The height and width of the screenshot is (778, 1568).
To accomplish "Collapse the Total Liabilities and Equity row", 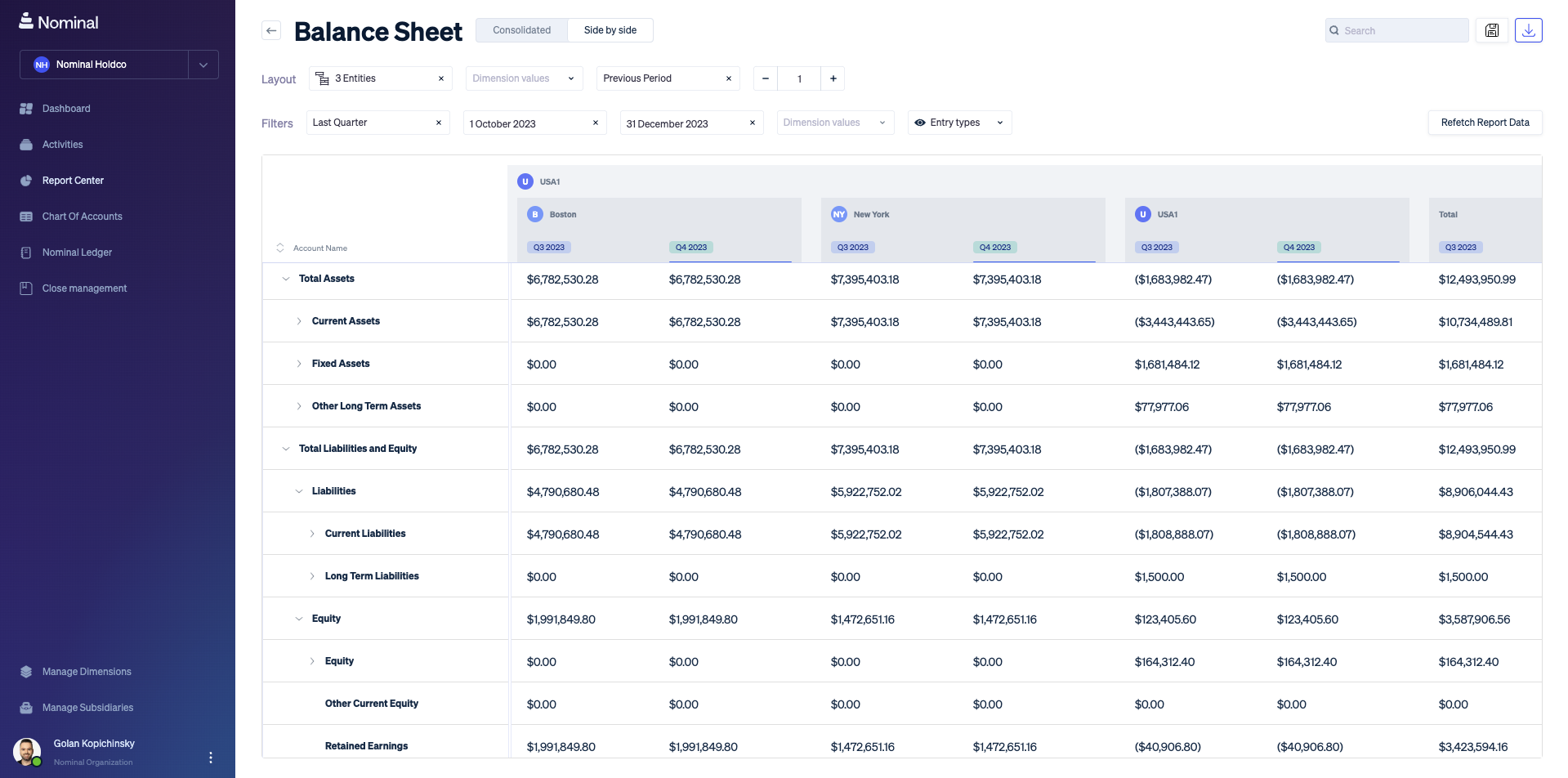I will 286,449.
